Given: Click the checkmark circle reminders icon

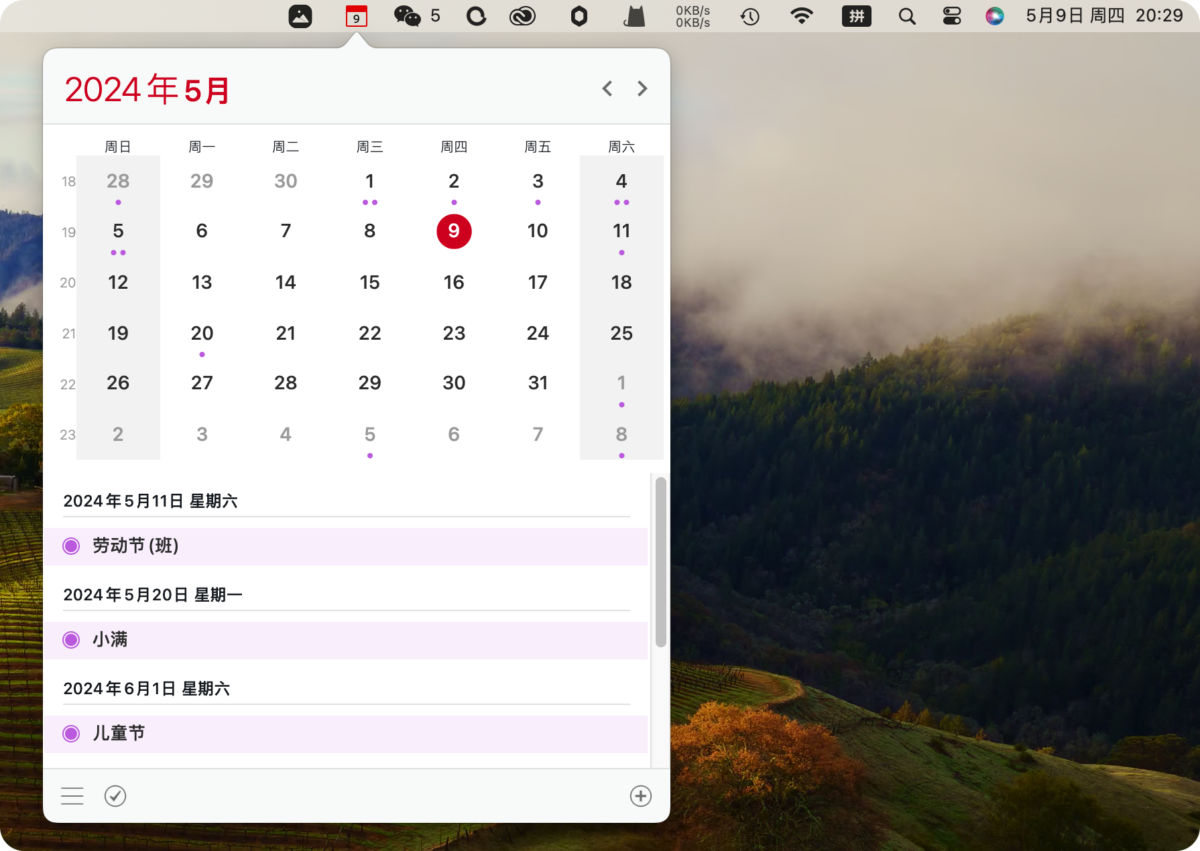Looking at the screenshot, I should (x=115, y=796).
